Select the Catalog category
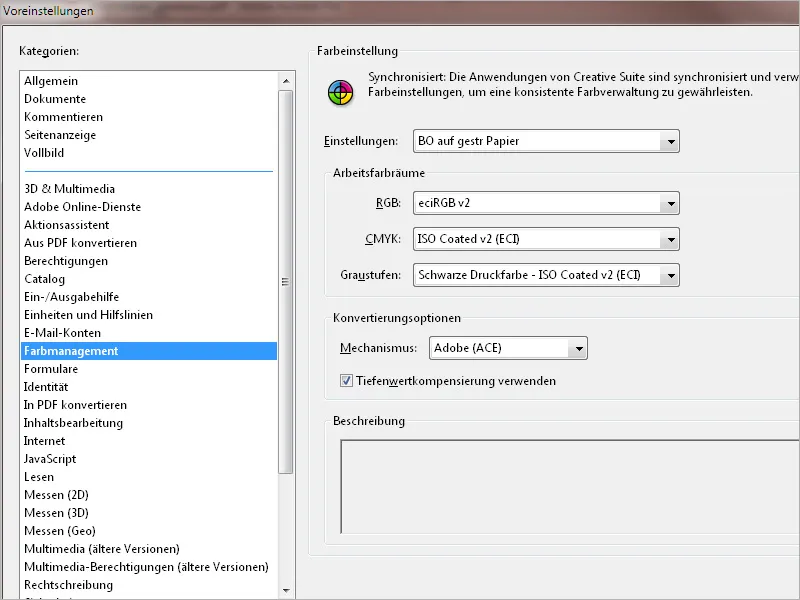This screenshot has width=800, height=600. point(149,279)
